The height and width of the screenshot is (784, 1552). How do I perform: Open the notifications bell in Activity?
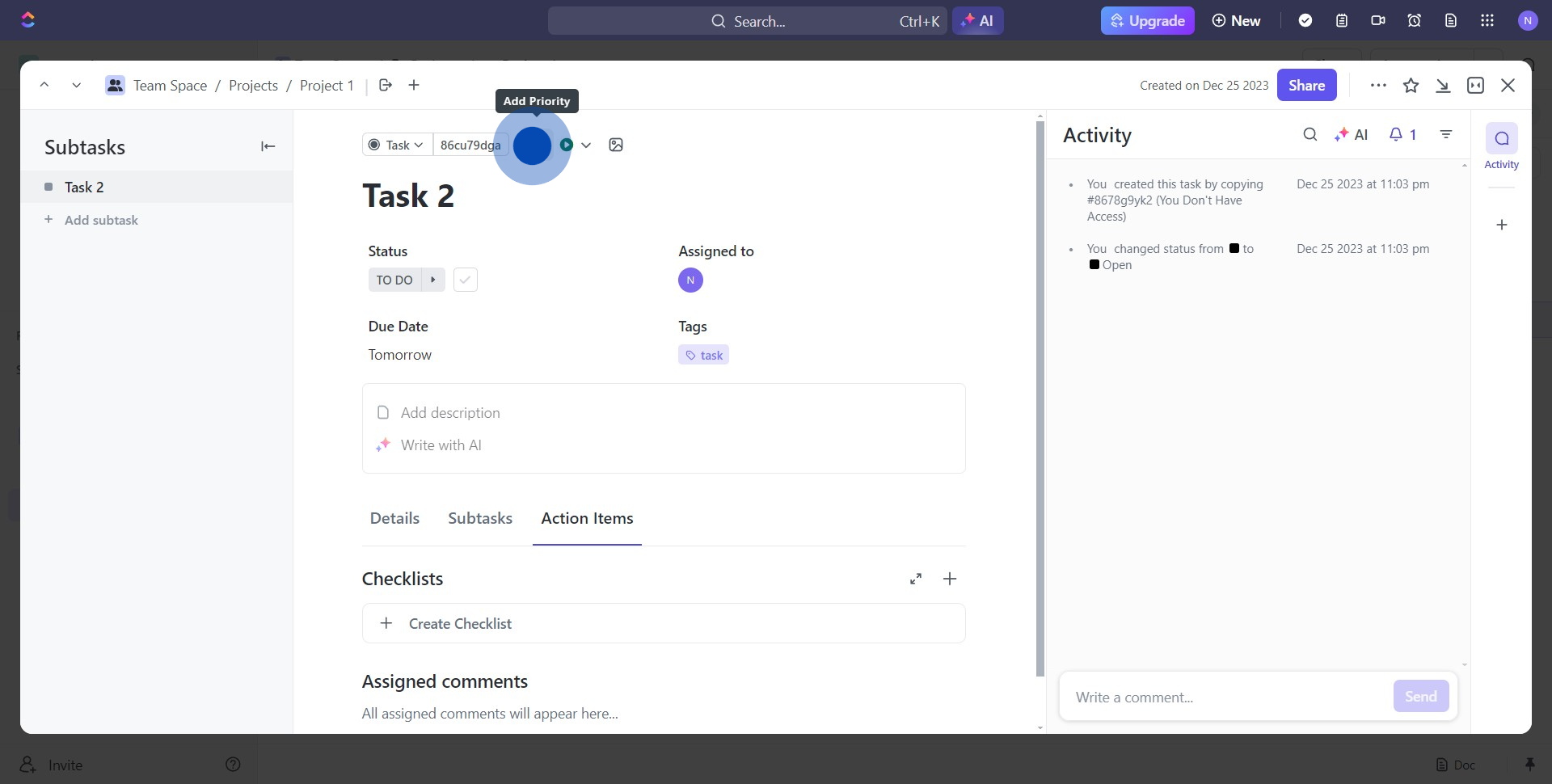1402,135
